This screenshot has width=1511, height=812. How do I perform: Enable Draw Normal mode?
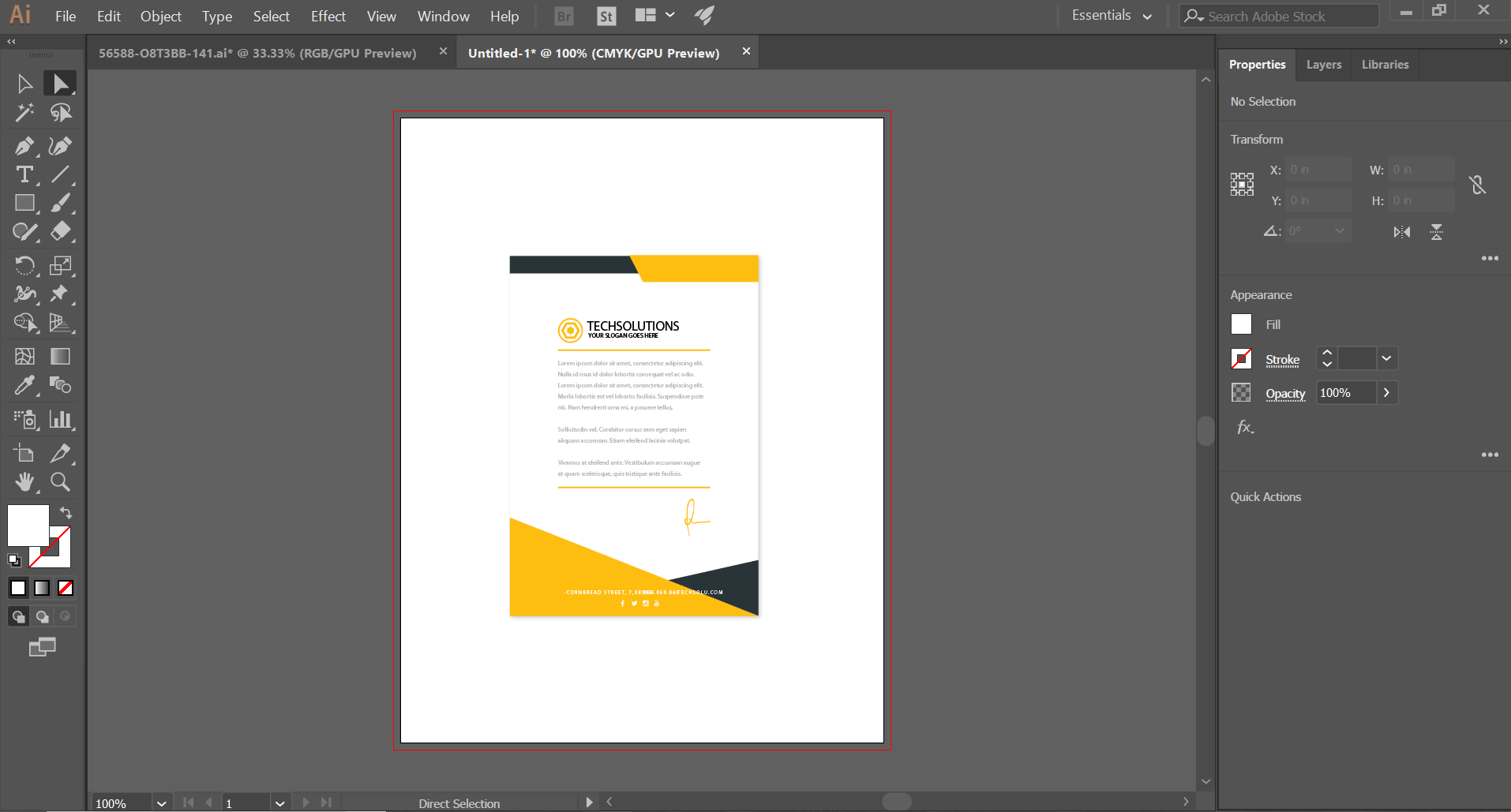pyautogui.click(x=19, y=616)
